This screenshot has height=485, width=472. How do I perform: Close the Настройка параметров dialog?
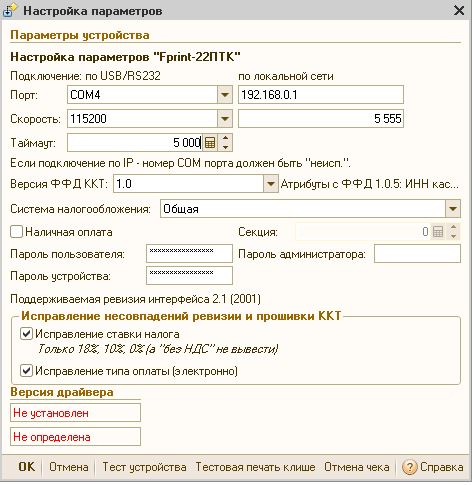tap(459, 10)
